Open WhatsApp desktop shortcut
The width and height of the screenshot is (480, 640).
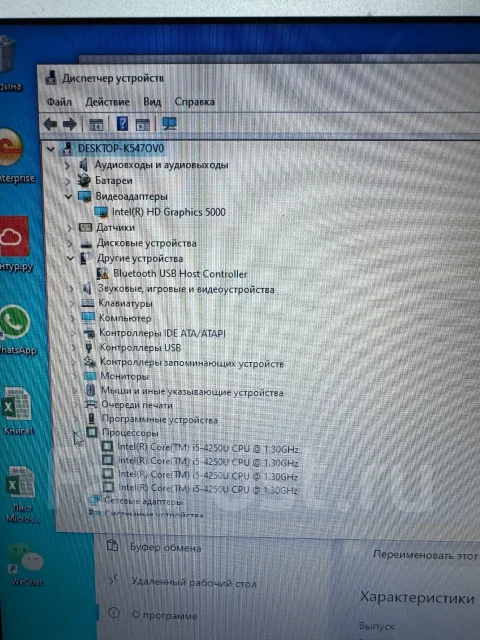click(16, 331)
